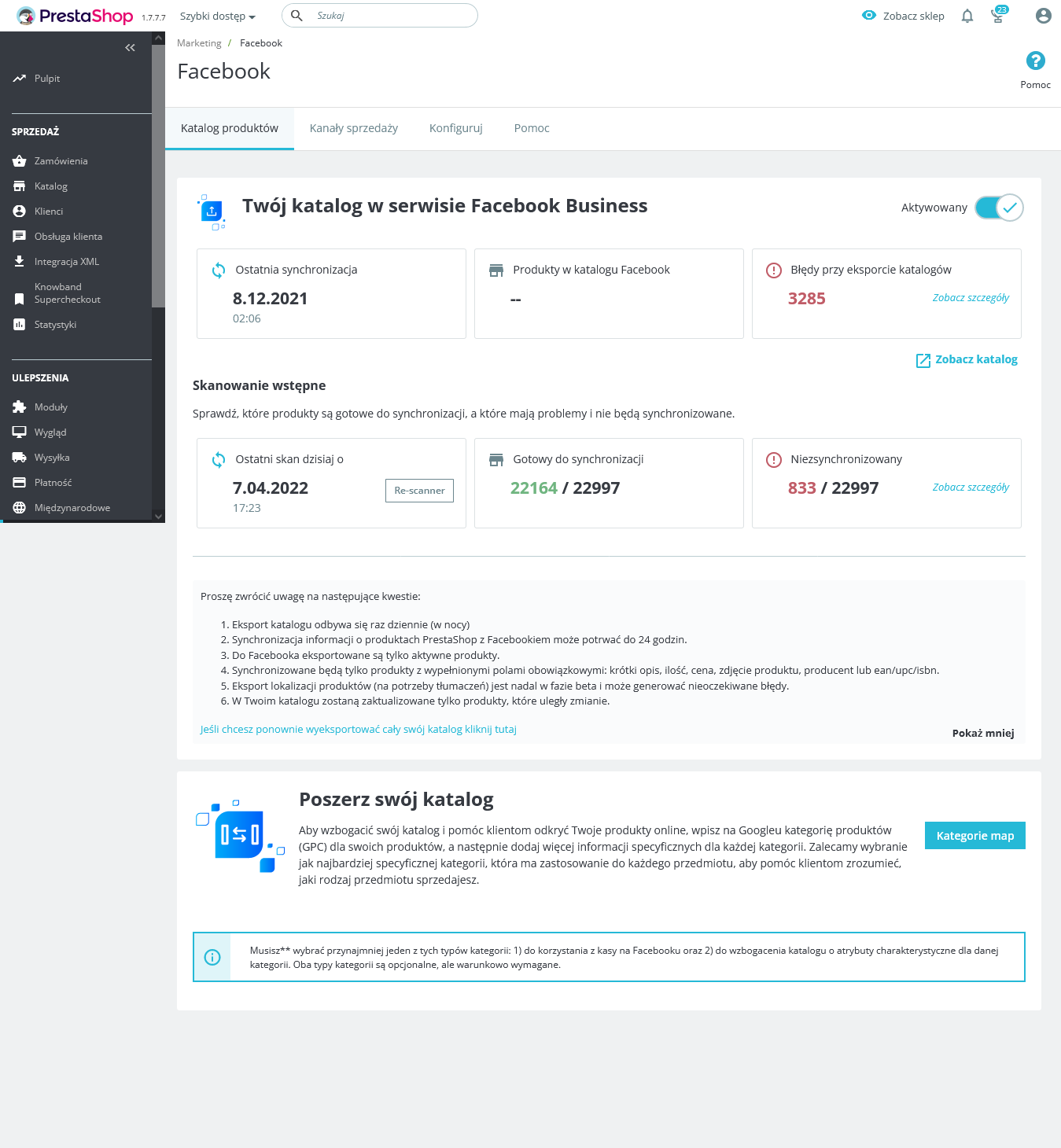This screenshot has width=1061, height=1148.
Task: Click the Integracja XML download icon
Action: point(20,262)
